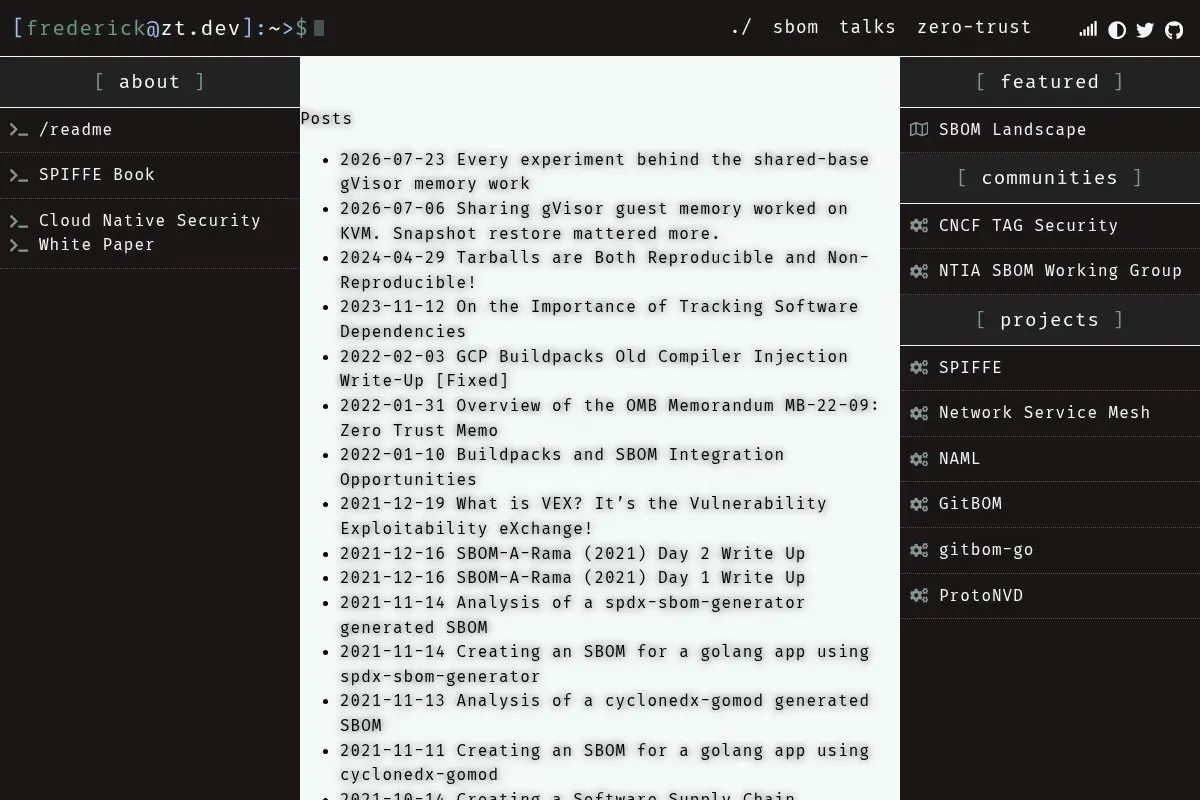Open the SBOM Landscape link

pos(1012,130)
